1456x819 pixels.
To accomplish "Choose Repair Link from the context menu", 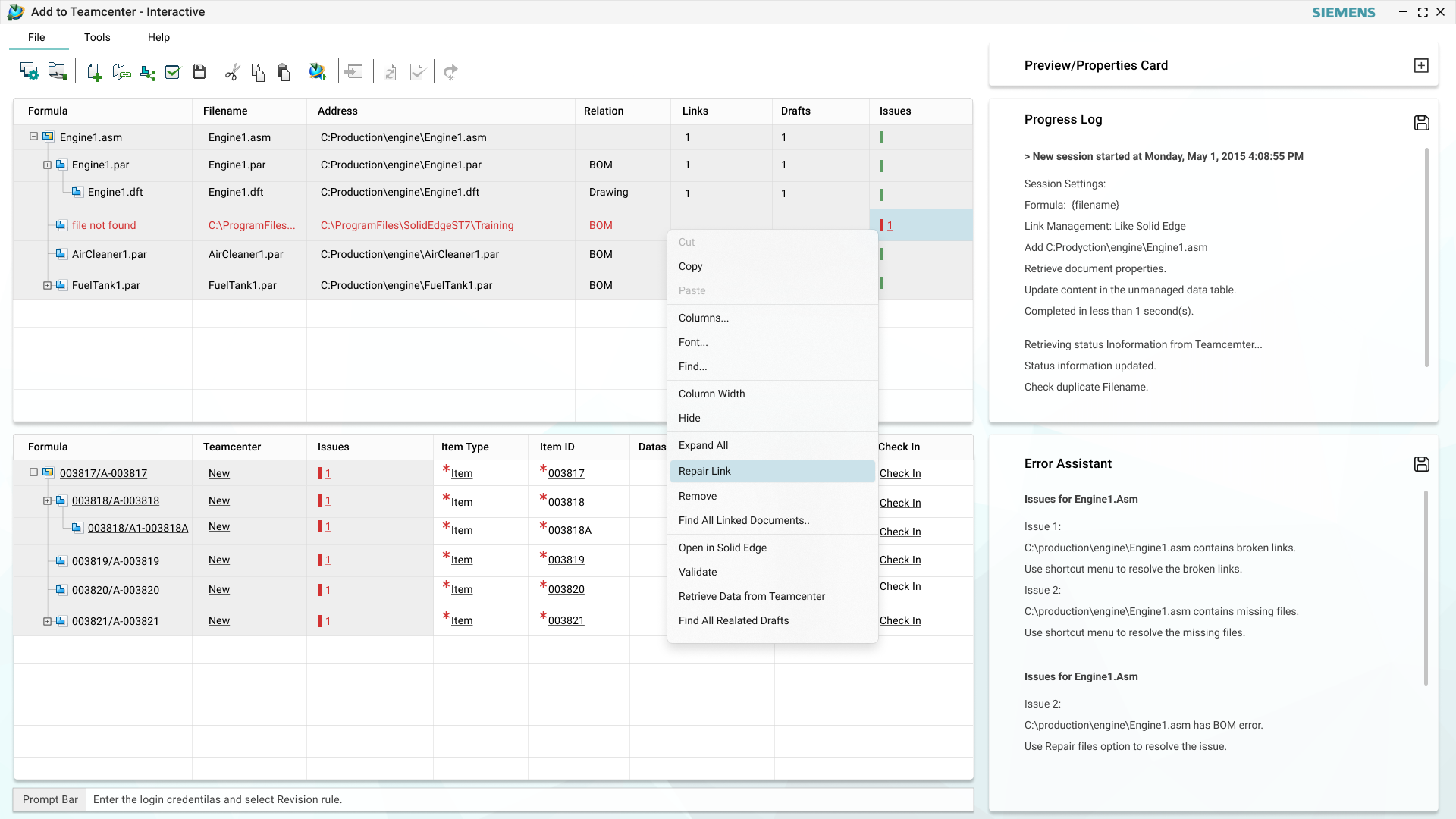I will point(772,471).
